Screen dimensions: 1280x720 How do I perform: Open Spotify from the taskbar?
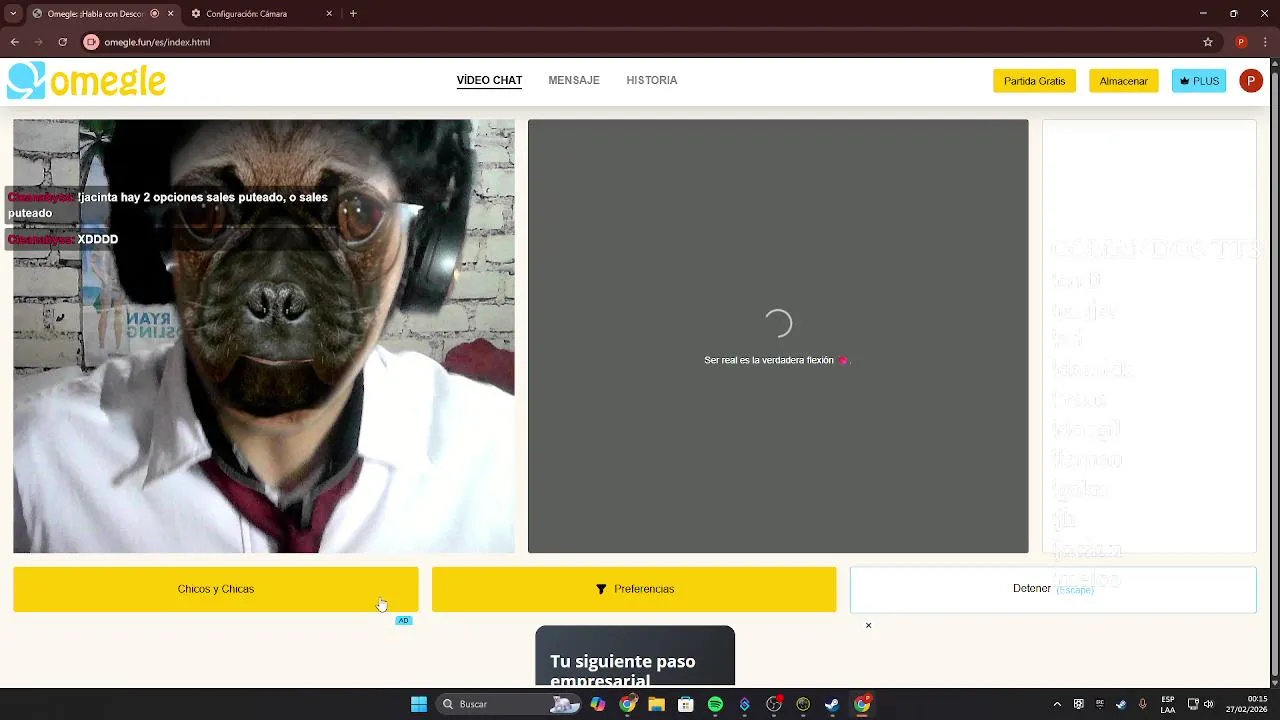pyautogui.click(x=715, y=704)
